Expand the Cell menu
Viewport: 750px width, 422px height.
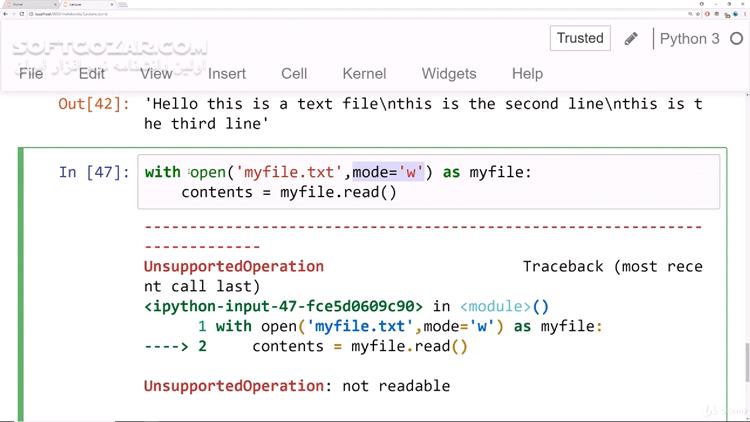(294, 74)
